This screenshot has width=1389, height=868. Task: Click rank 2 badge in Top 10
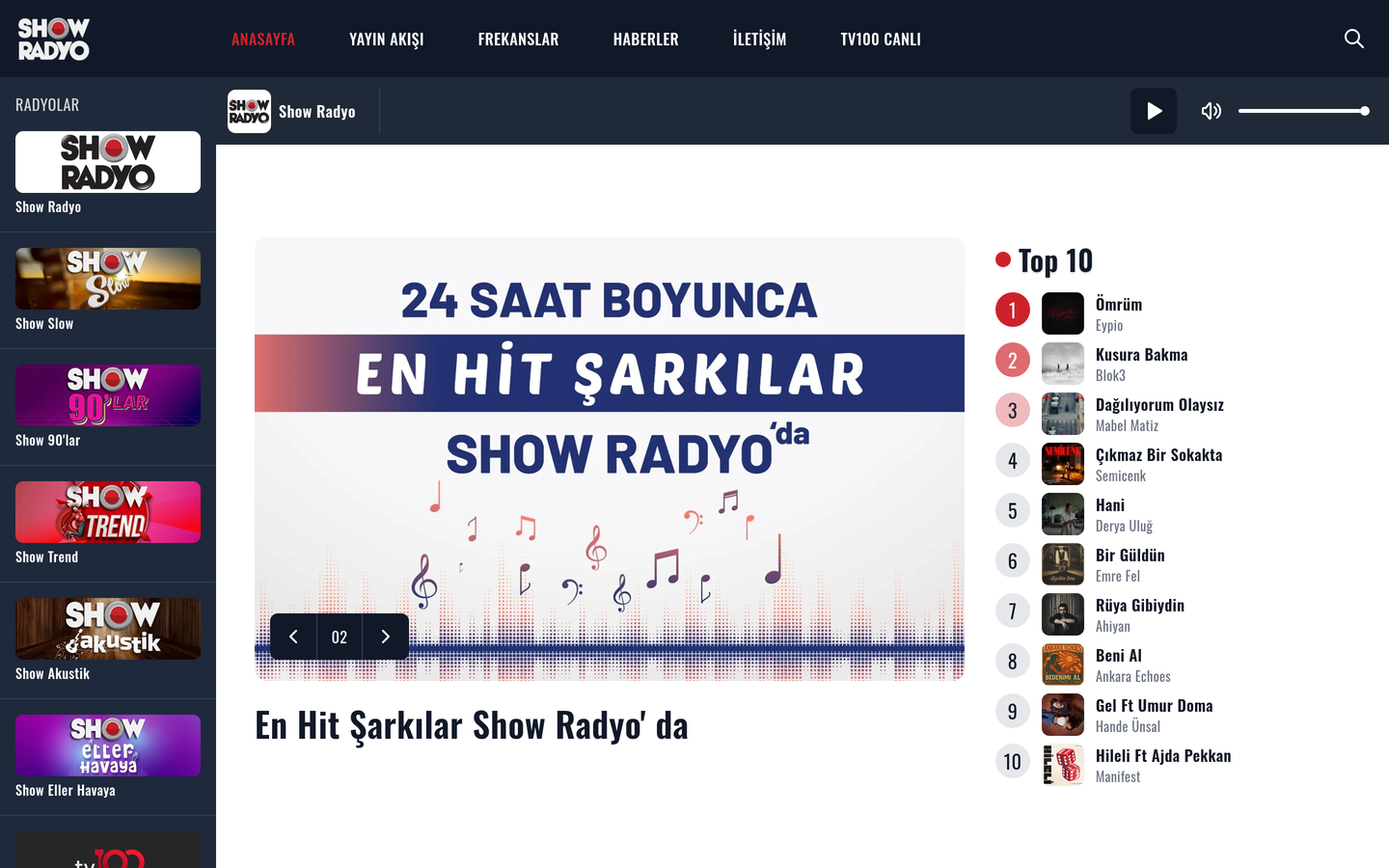click(1013, 360)
